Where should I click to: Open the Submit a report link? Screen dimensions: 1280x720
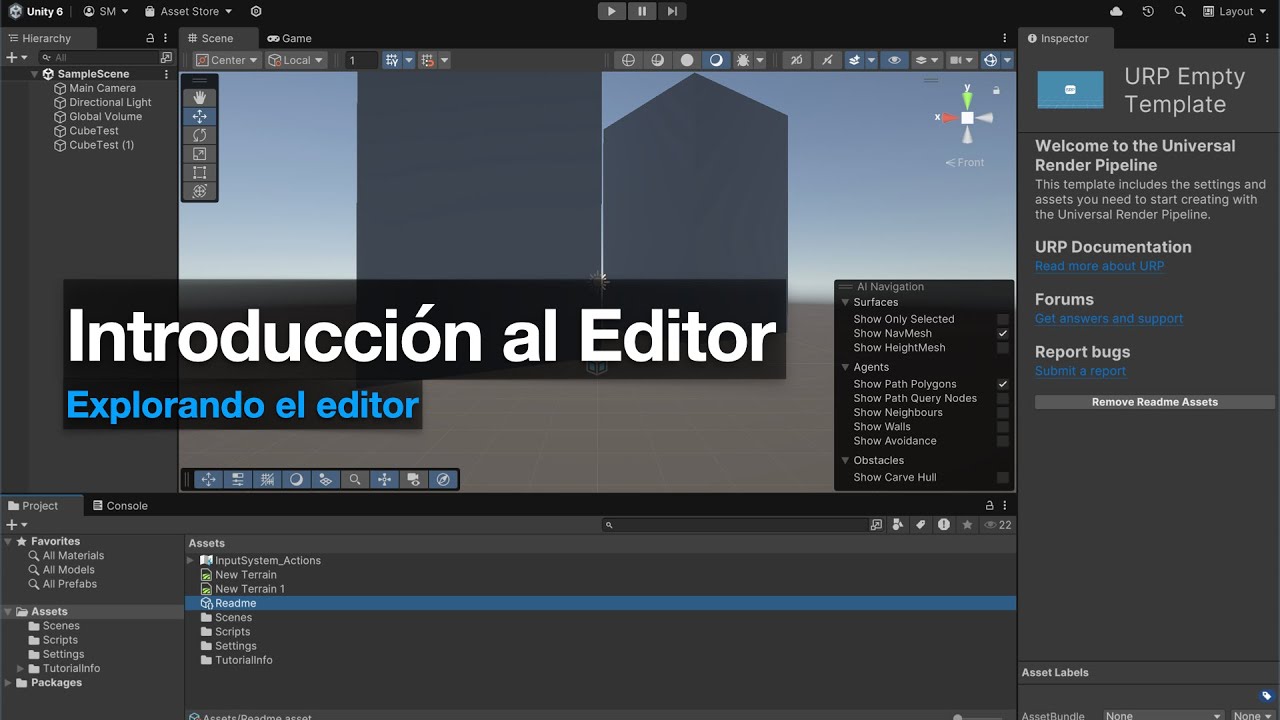(x=1080, y=371)
